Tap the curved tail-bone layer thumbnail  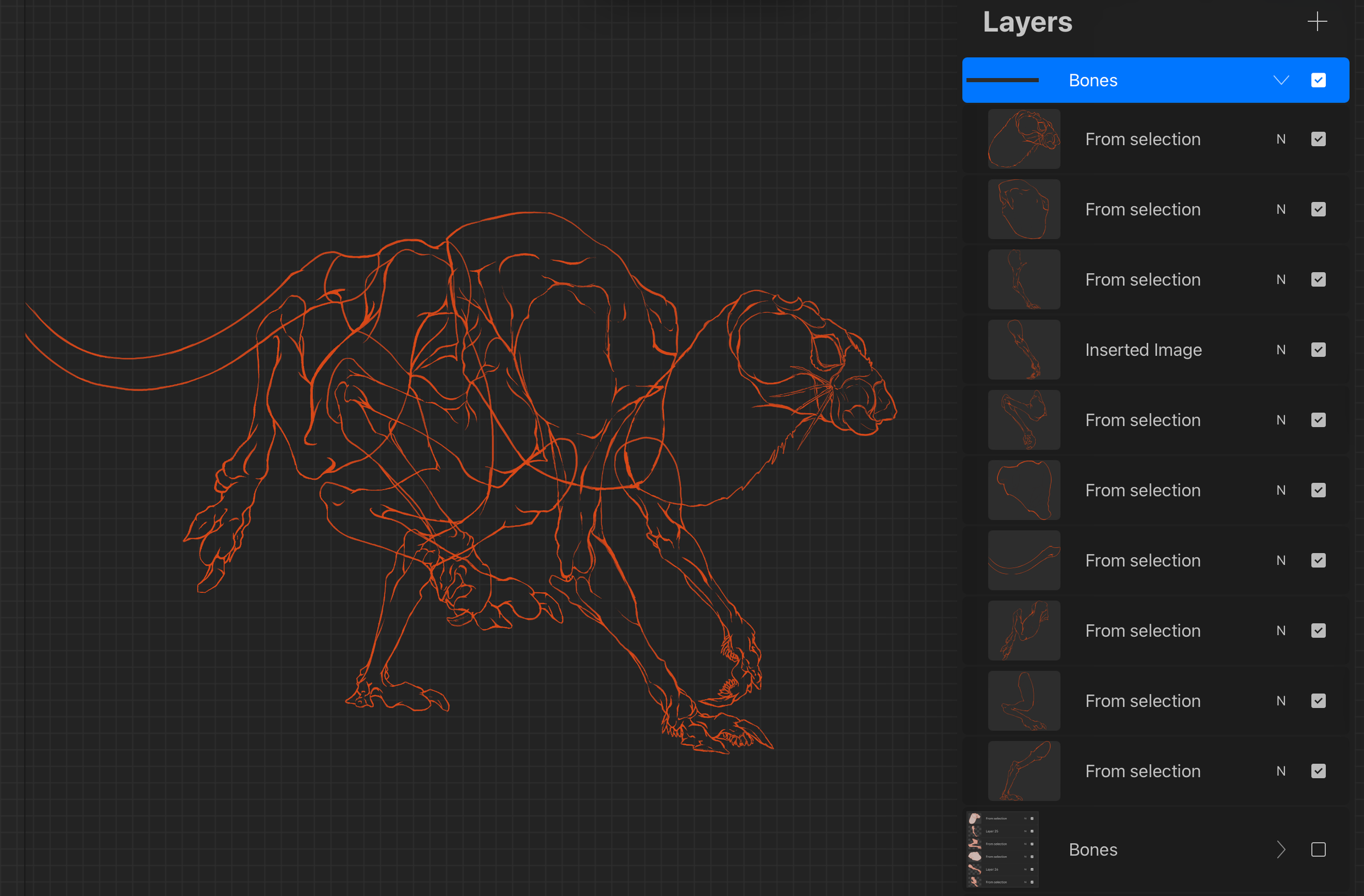point(1024,560)
